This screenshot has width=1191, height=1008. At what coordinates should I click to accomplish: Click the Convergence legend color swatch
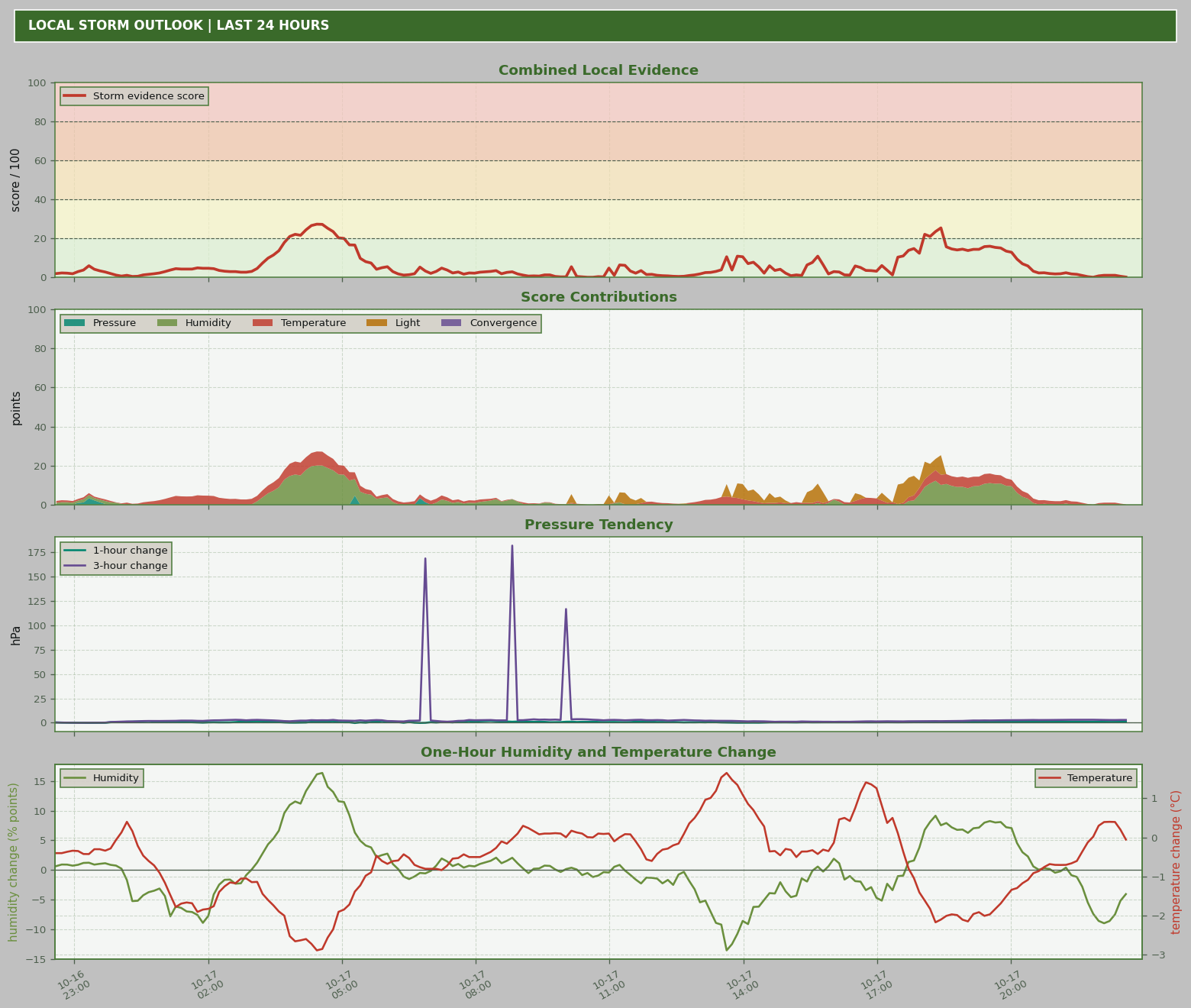(x=451, y=323)
